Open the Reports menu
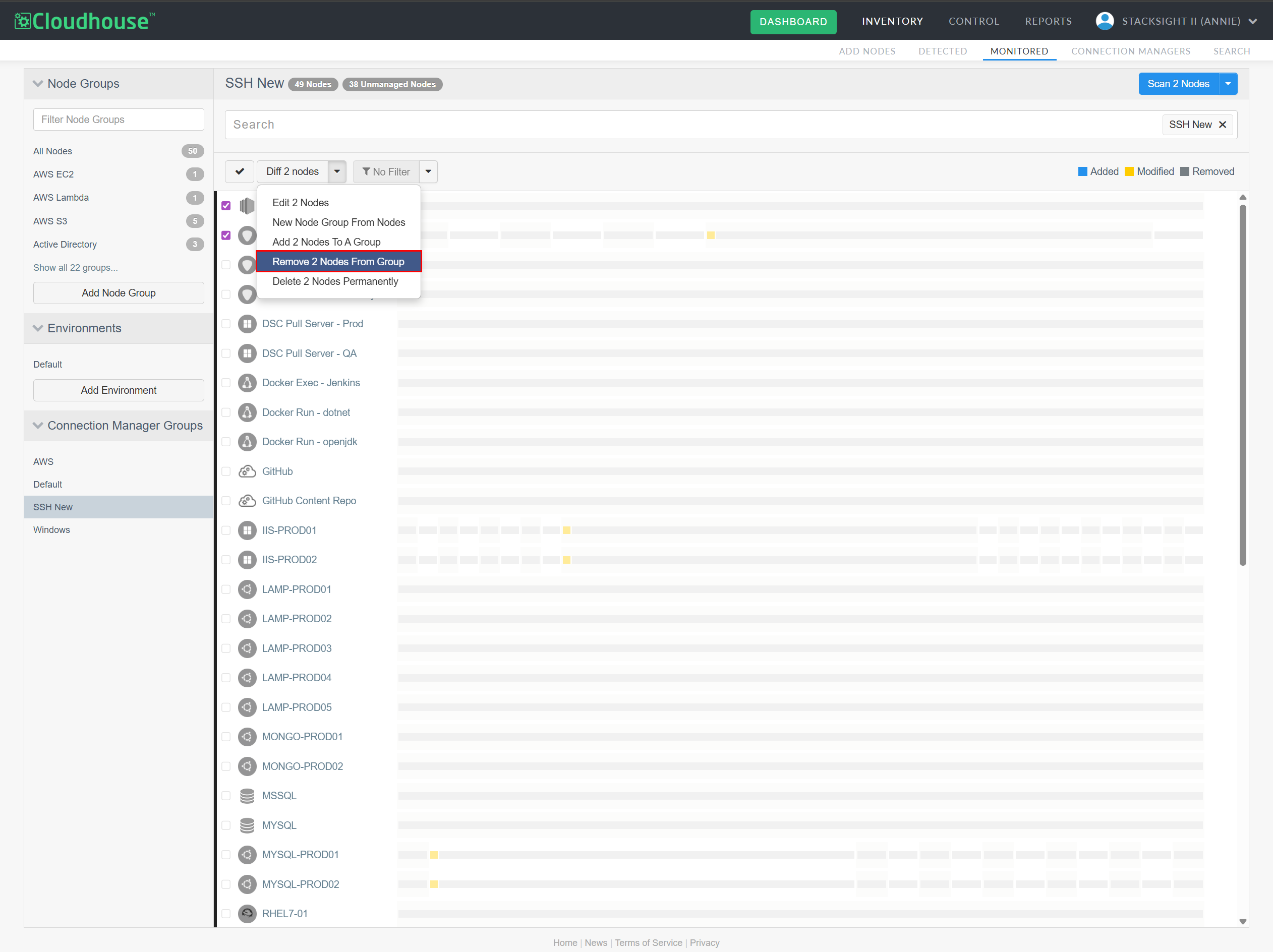This screenshot has height=952, width=1273. pos(1048,21)
